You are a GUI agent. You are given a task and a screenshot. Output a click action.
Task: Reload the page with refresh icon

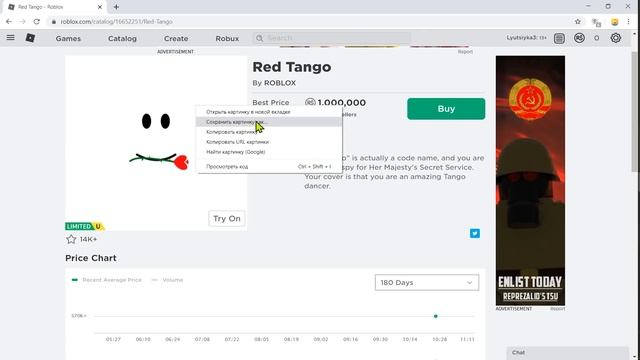point(37,22)
